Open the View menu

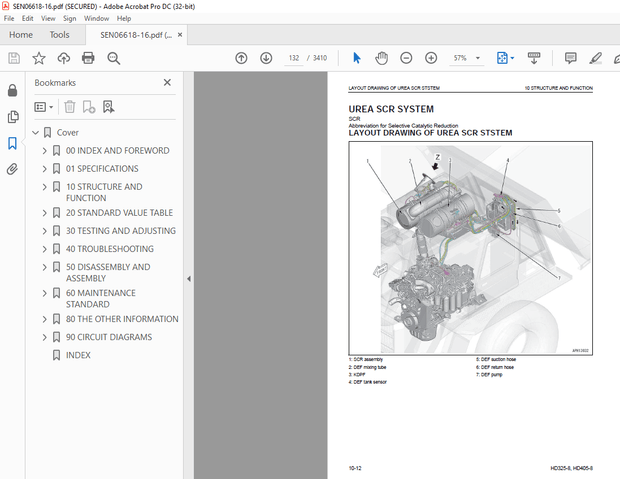48,18
